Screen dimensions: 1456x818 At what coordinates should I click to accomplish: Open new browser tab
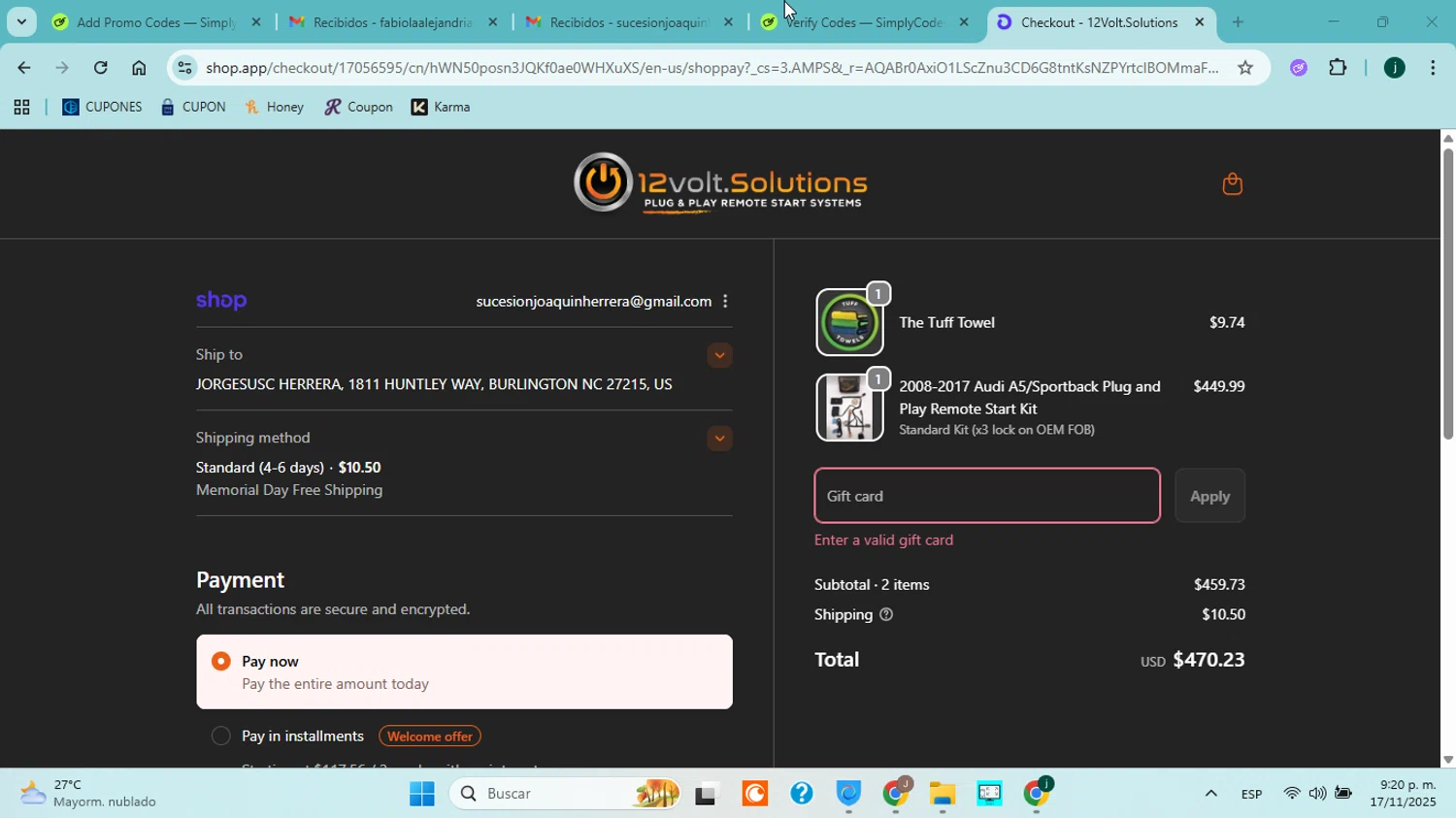point(1238,22)
